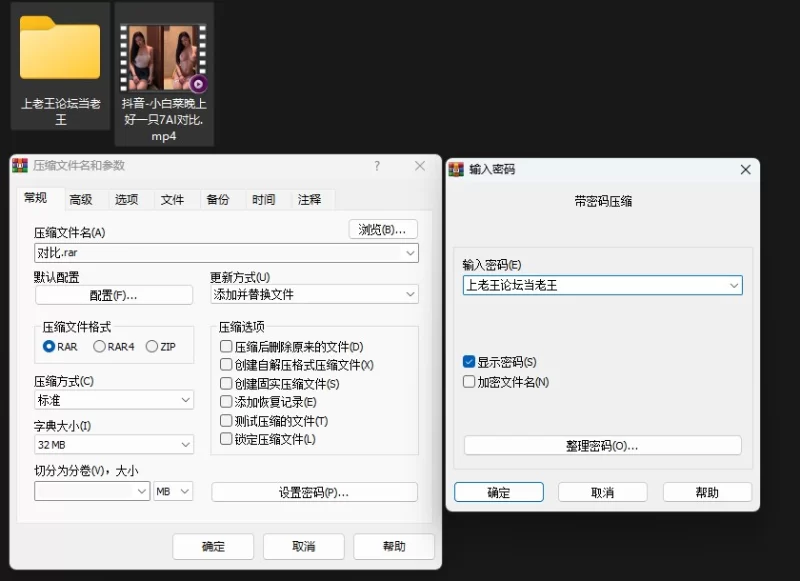Click the WinRAR icon in 输入密码 title bar
The height and width of the screenshot is (581, 800).
pyautogui.click(x=457, y=170)
